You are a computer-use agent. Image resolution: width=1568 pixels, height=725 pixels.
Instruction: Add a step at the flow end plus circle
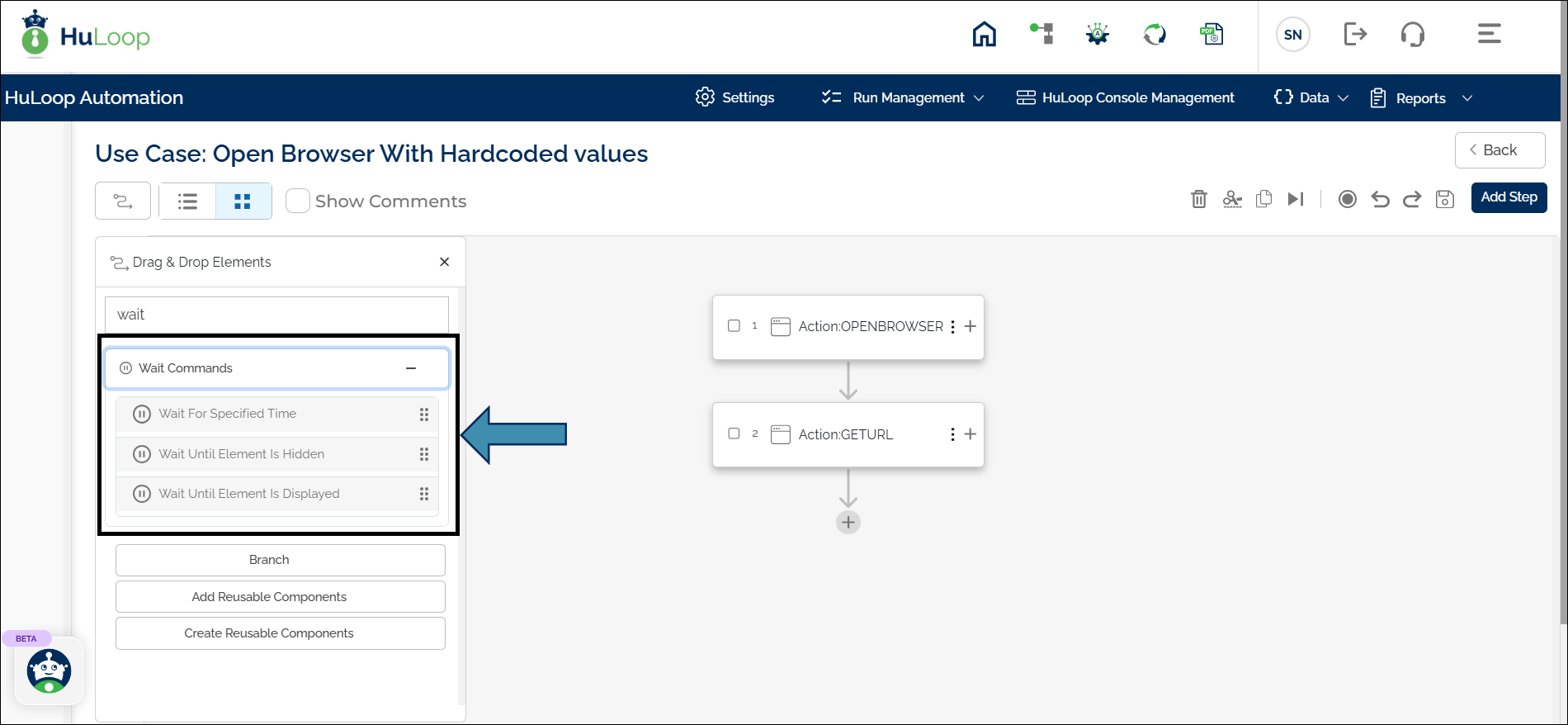[x=848, y=522]
